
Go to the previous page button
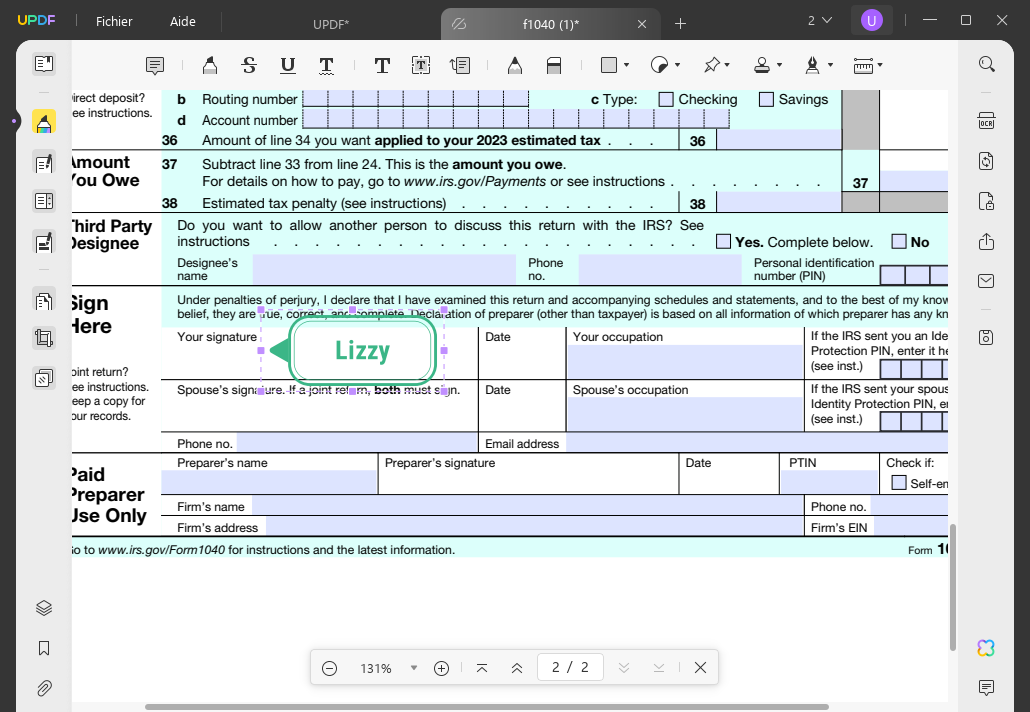tap(517, 668)
